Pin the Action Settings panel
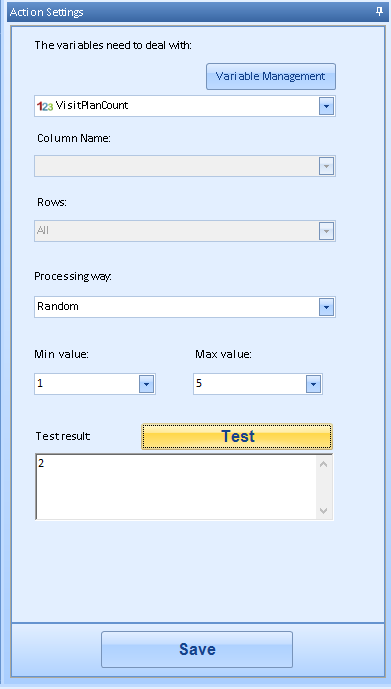Image resolution: width=391 pixels, height=689 pixels. [x=380, y=12]
